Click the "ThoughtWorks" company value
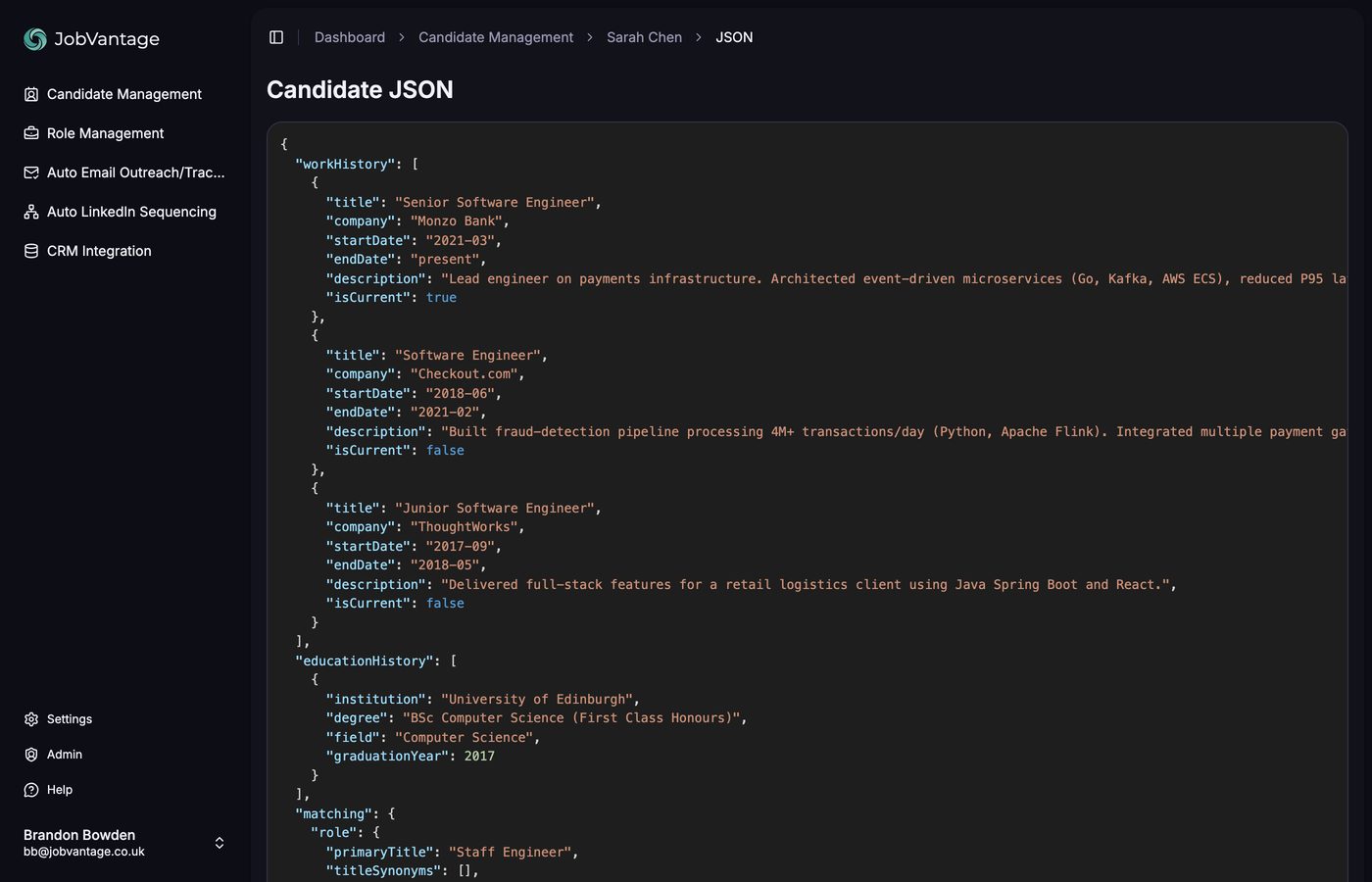The image size is (1372, 882). coord(465,527)
